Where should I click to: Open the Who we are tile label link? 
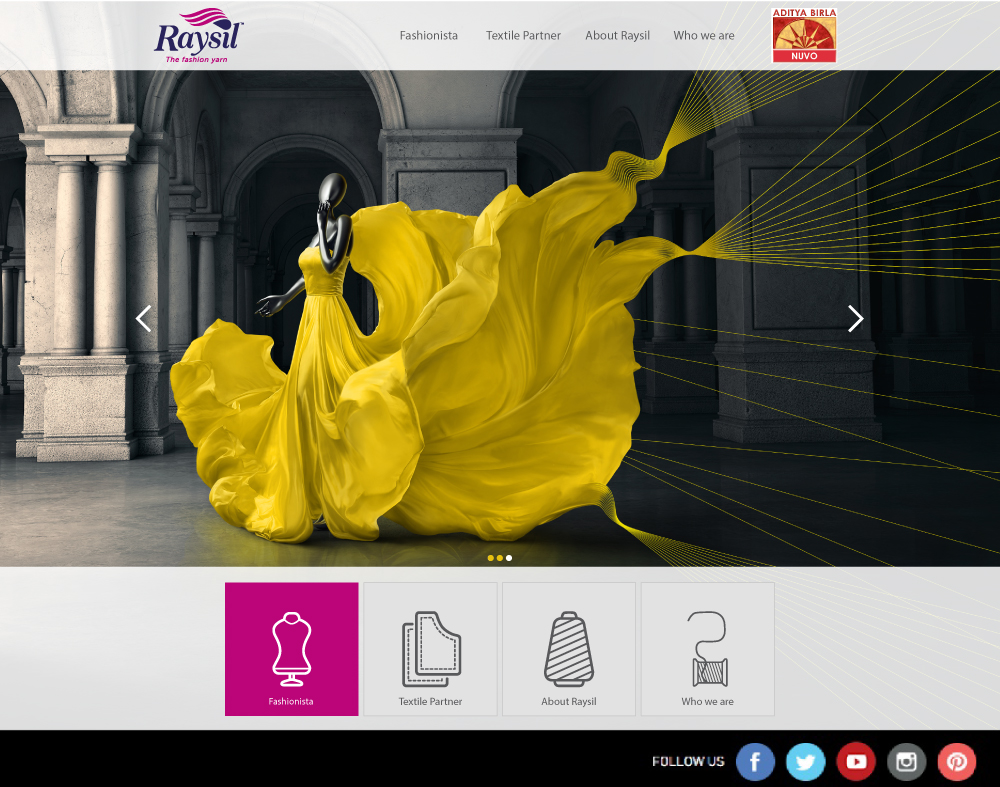pyautogui.click(x=707, y=702)
